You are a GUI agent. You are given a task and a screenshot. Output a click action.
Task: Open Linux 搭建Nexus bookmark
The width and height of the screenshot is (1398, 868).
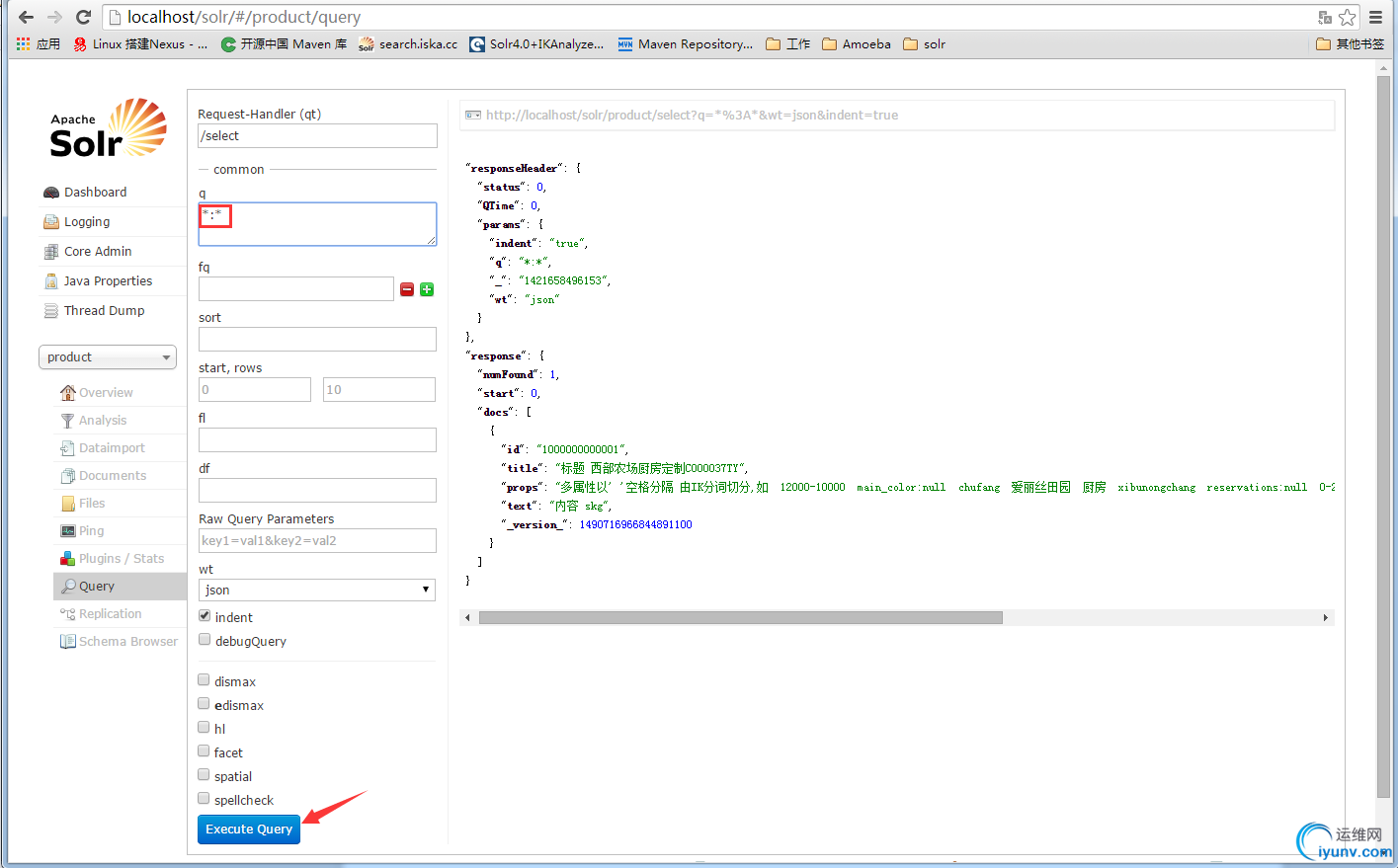click(140, 43)
